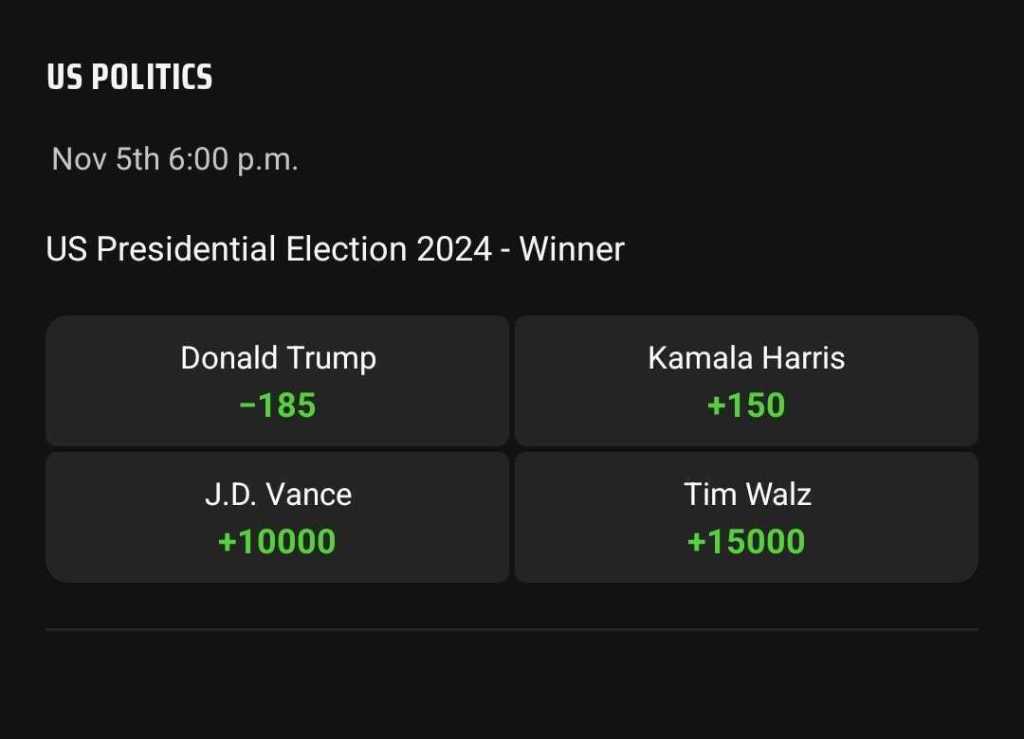1024x739 pixels.
Task: Pick the Tim Walz outcome card
Action: (x=746, y=517)
